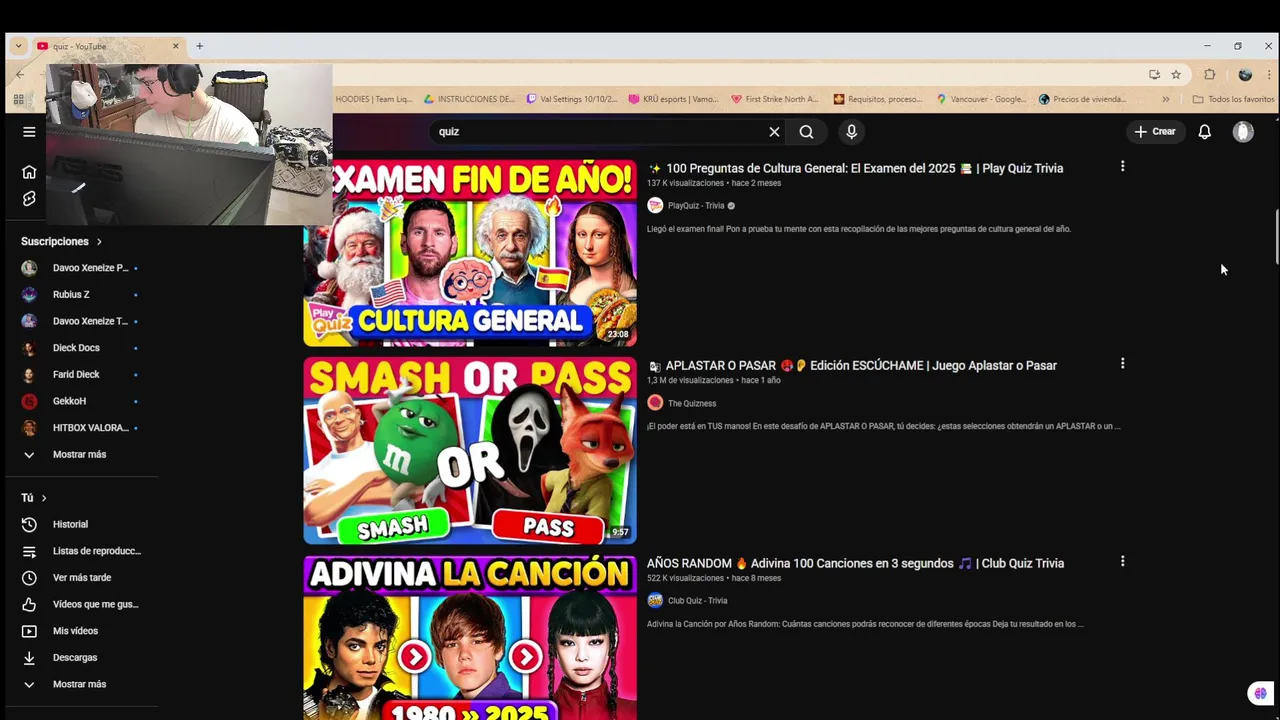Open the YouTube hamburger guide menu
This screenshot has width=1280, height=720.
pyautogui.click(x=29, y=132)
